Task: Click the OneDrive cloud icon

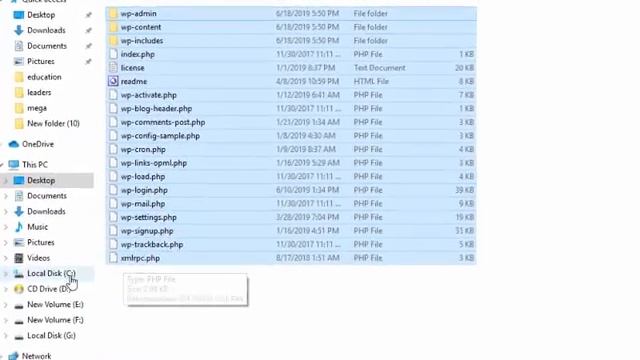Action: click(x=14, y=144)
